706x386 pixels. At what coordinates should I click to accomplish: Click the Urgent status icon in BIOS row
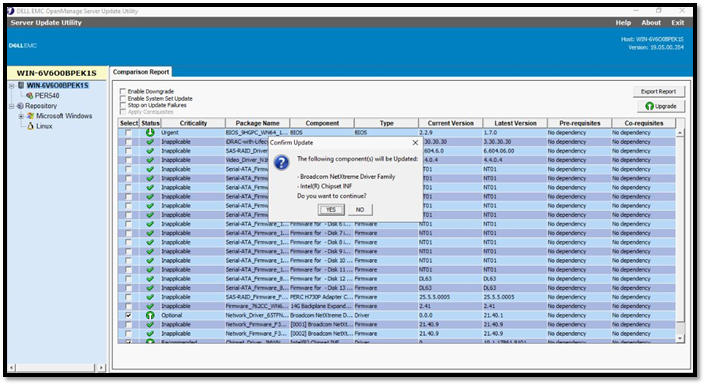150,132
